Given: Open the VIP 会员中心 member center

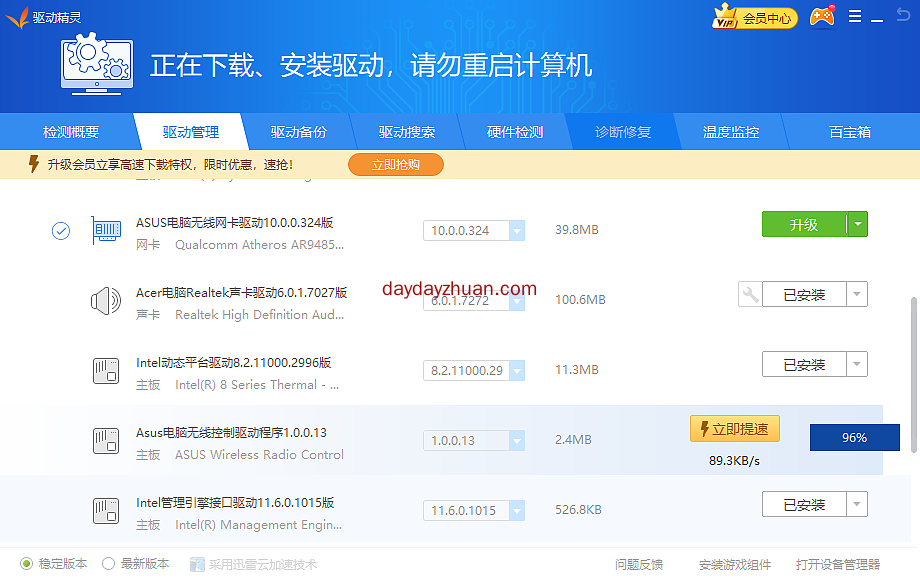Looking at the screenshot, I should [755, 18].
